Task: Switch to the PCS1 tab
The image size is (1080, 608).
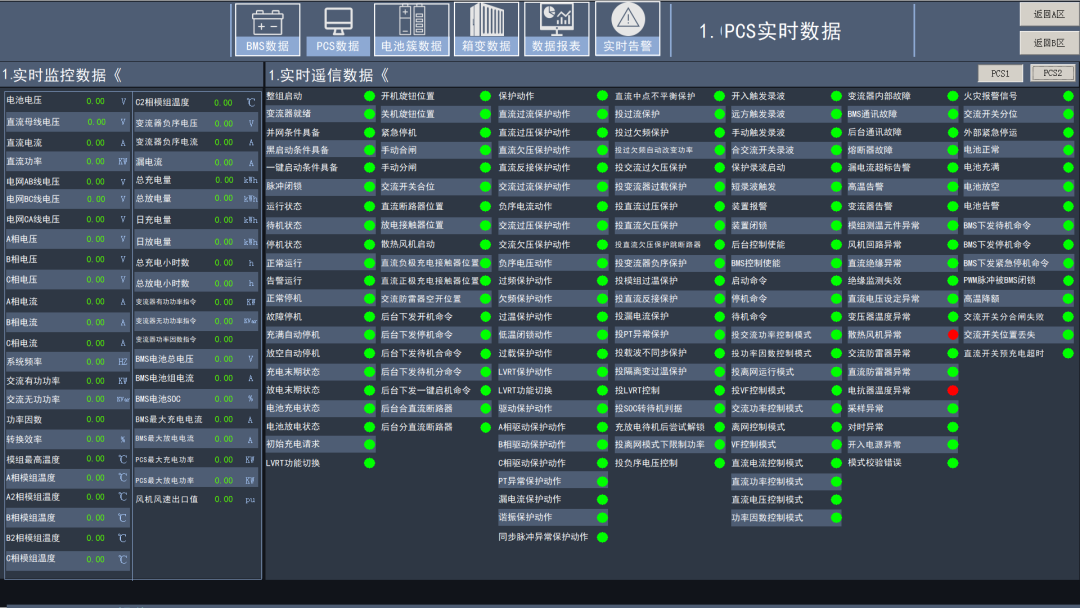Action: tap(1000, 73)
